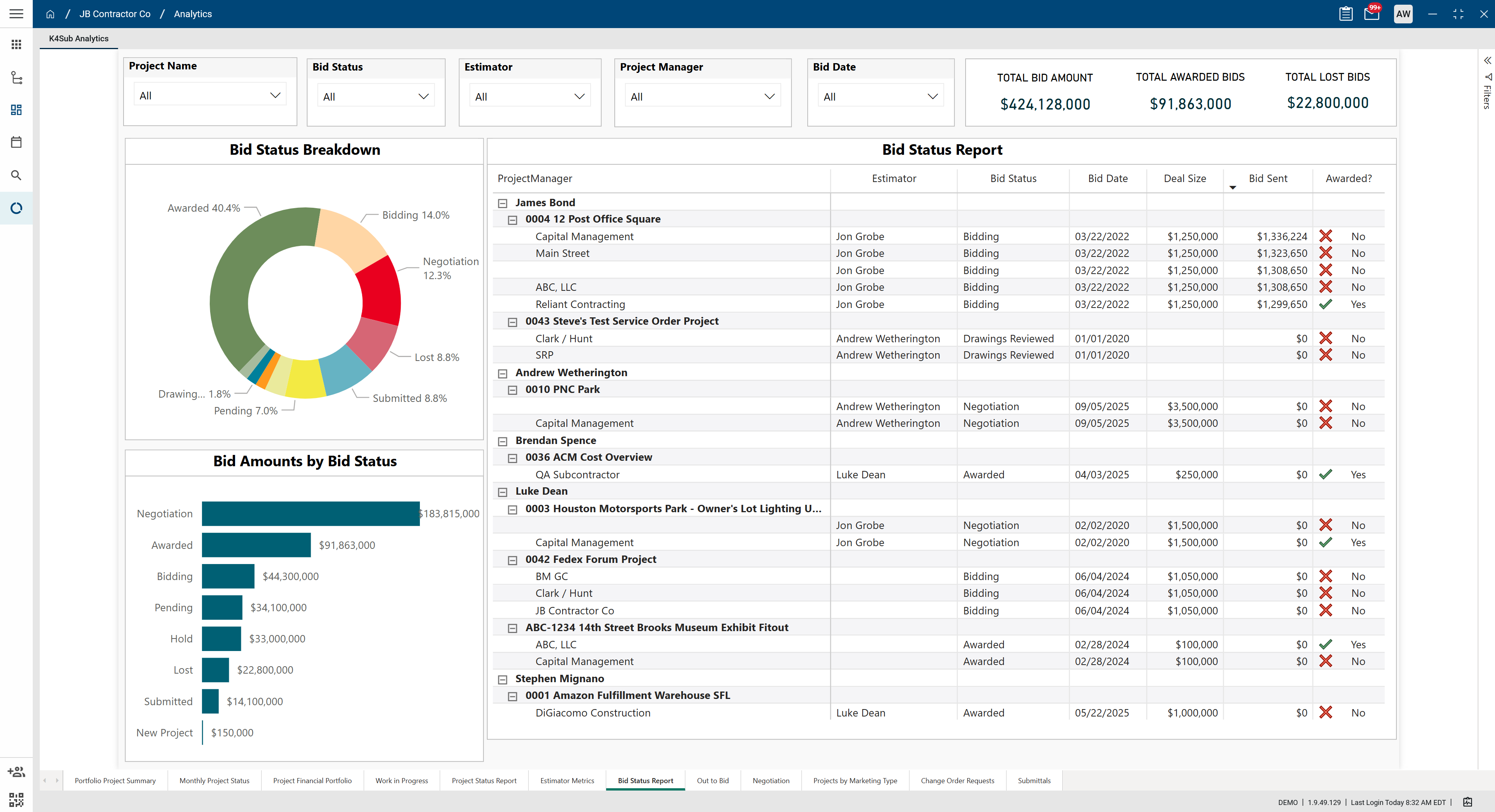The image size is (1495, 812).
Task: Open the hamburger menu icon
Action: click(16, 14)
